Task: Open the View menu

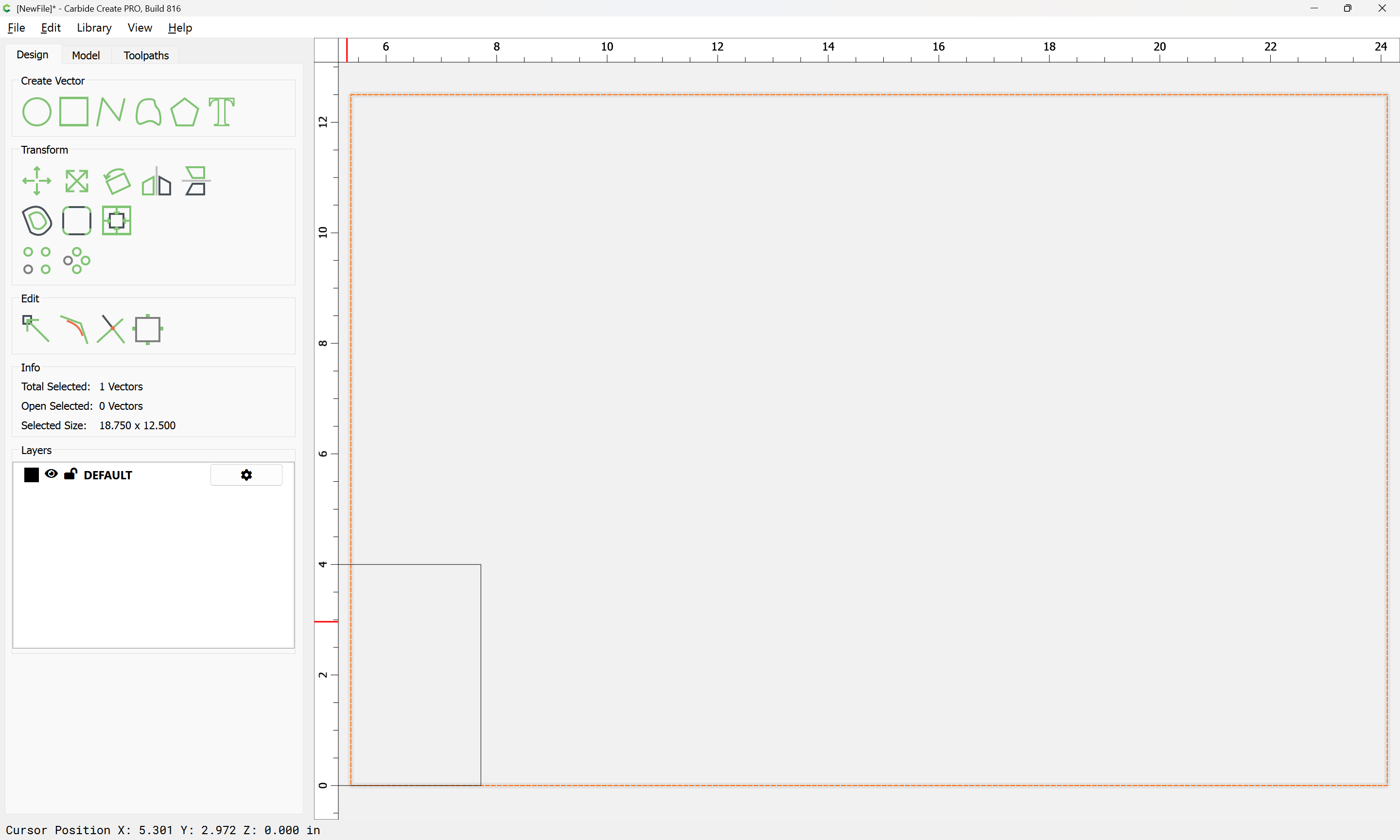Action: [140, 28]
